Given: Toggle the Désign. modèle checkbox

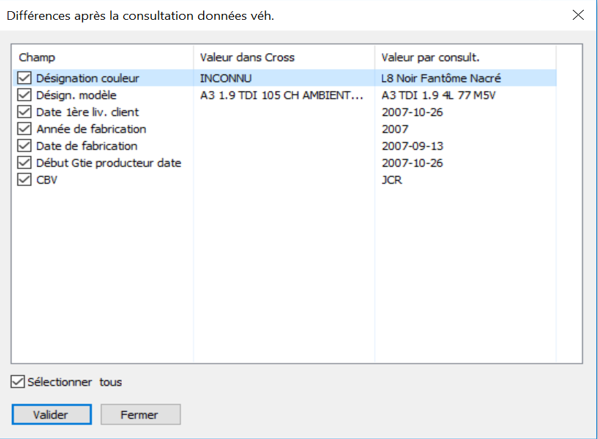Looking at the screenshot, I should [x=24, y=95].
